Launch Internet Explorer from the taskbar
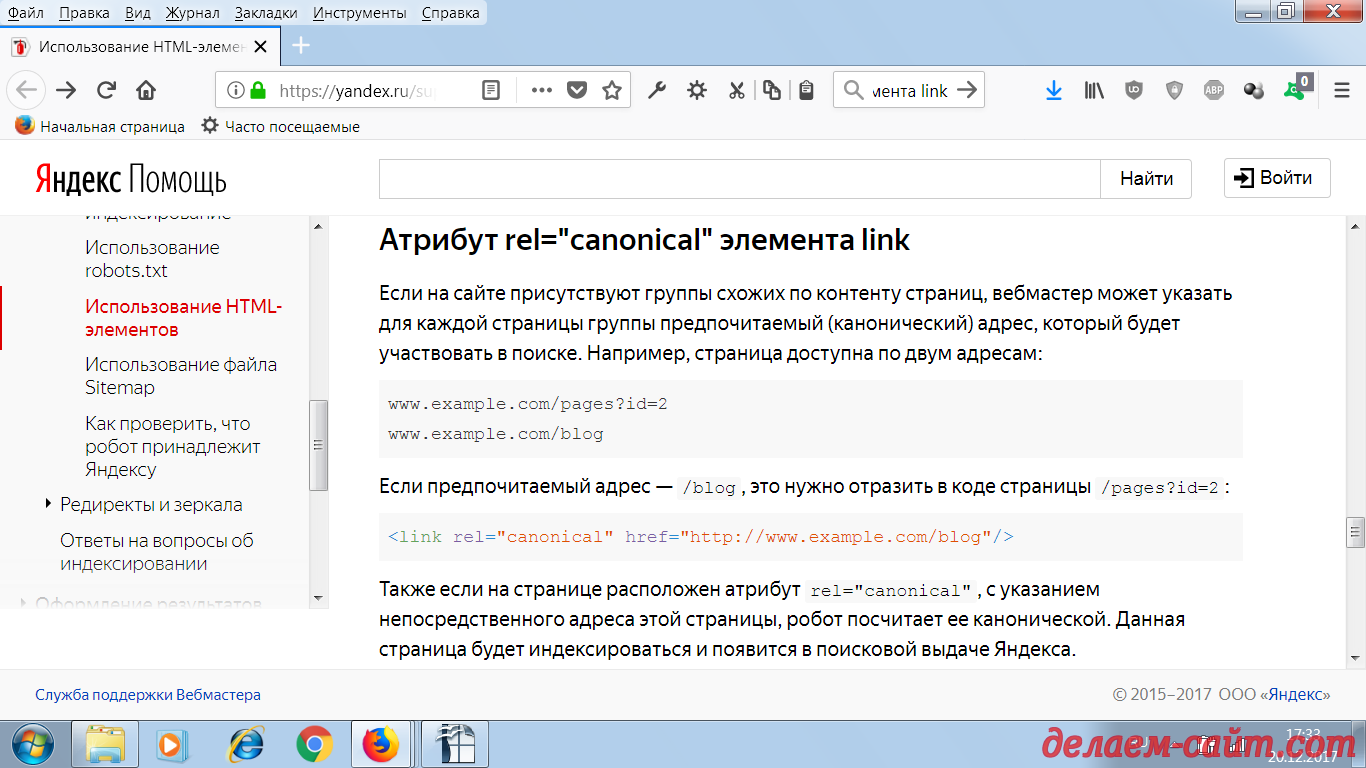The height and width of the screenshot is (768, 1366). point(246,744)
